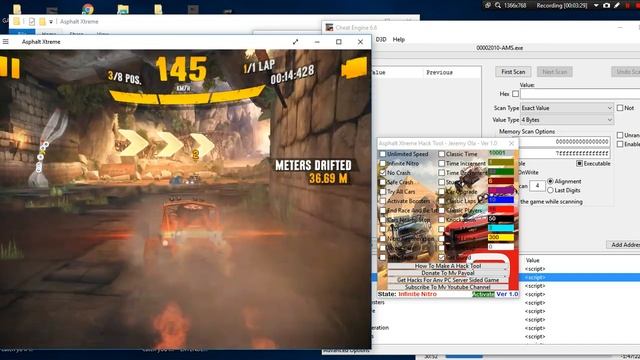Enable End Race And Be 1st checkbox
The height and width of the screenshot is (360, 640).
pos(382,210)
